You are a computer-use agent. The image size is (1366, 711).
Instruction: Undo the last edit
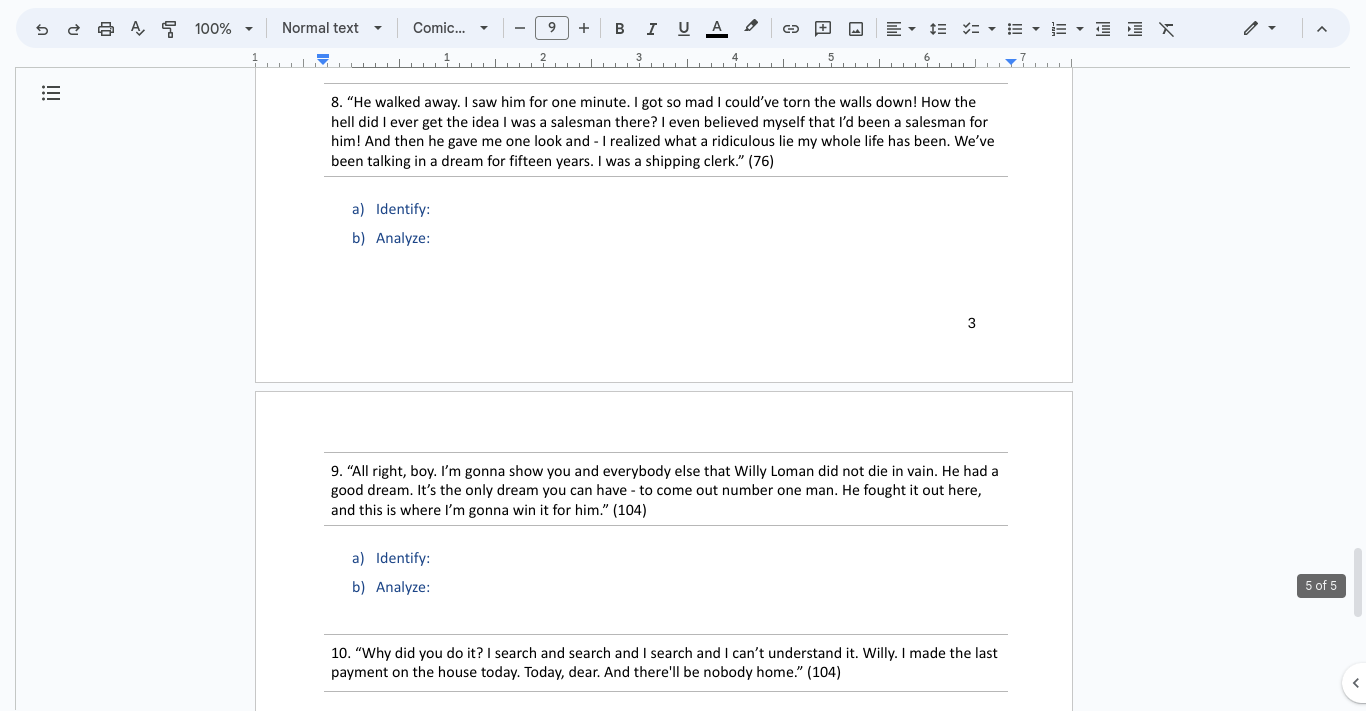pyautogui.click(x=42, y=29)
